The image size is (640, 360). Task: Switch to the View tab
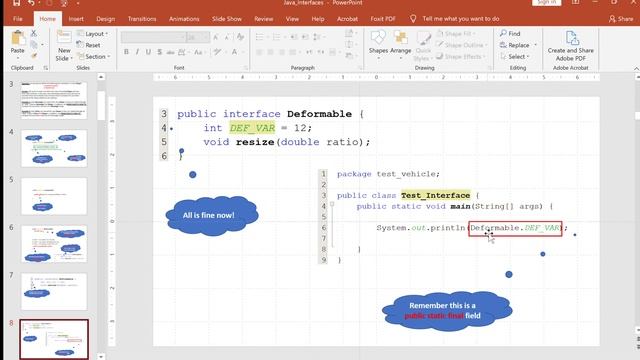click(x=292, y=19)
